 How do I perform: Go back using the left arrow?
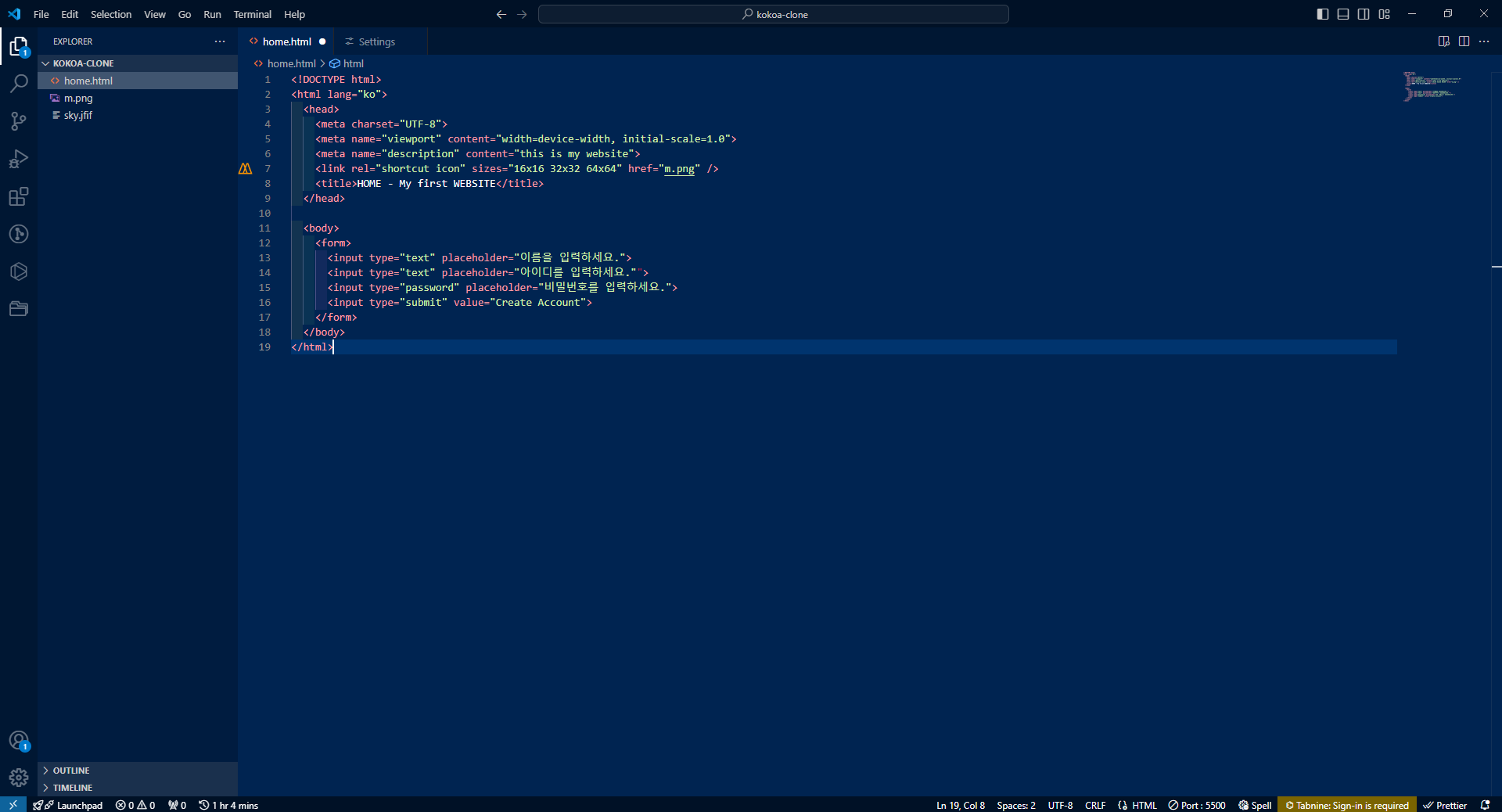coord(501,14)
